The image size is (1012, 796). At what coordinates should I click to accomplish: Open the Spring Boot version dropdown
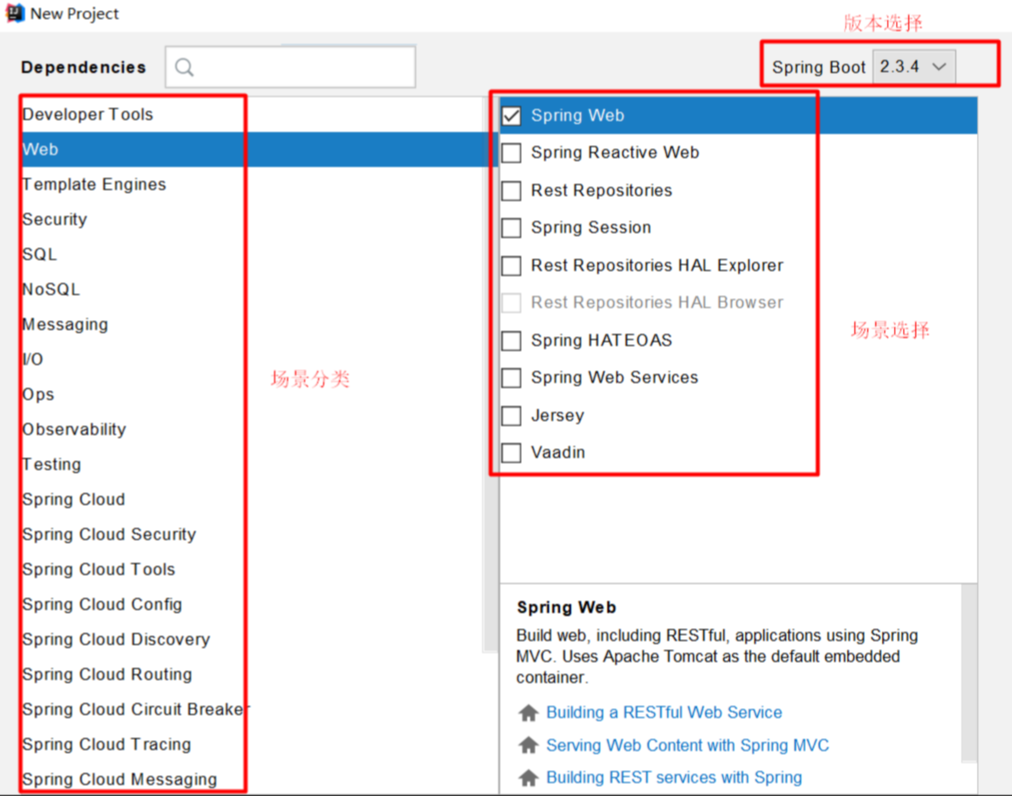[x=914, y=66]
